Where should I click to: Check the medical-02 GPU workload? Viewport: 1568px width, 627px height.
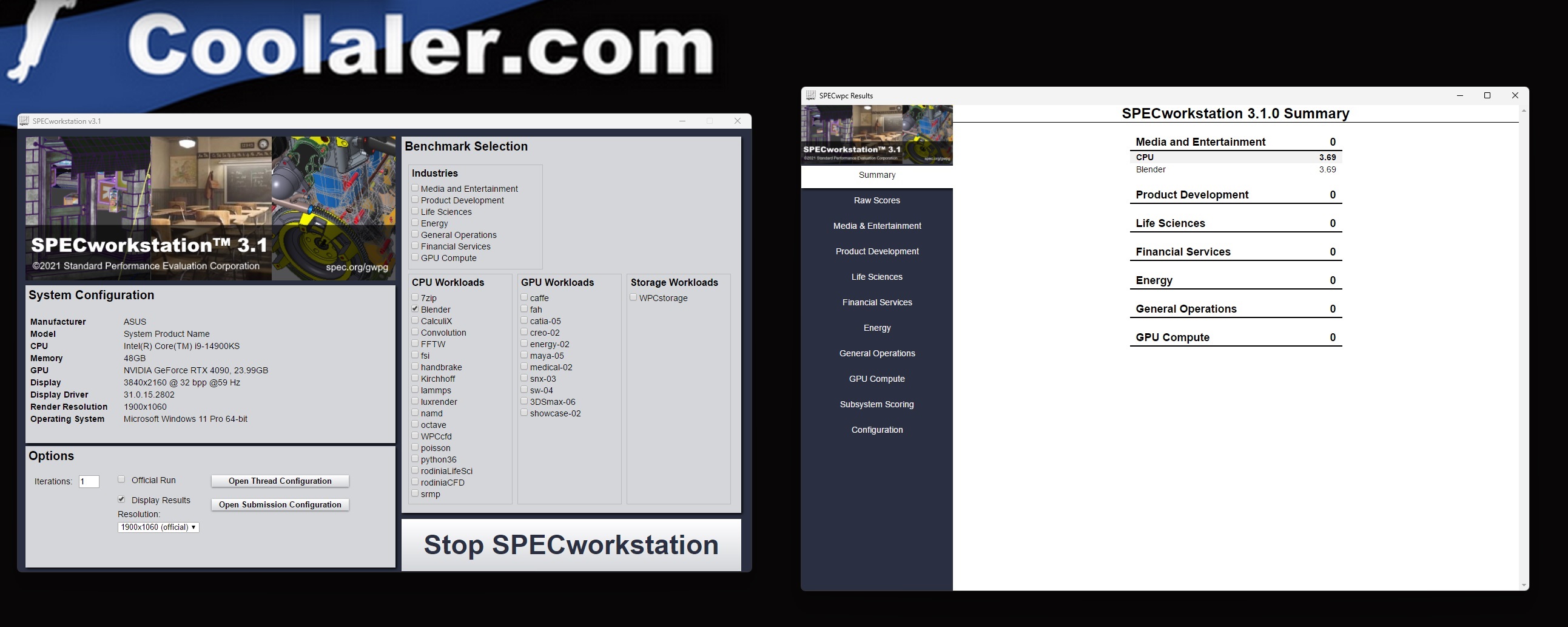click(524, 367)
